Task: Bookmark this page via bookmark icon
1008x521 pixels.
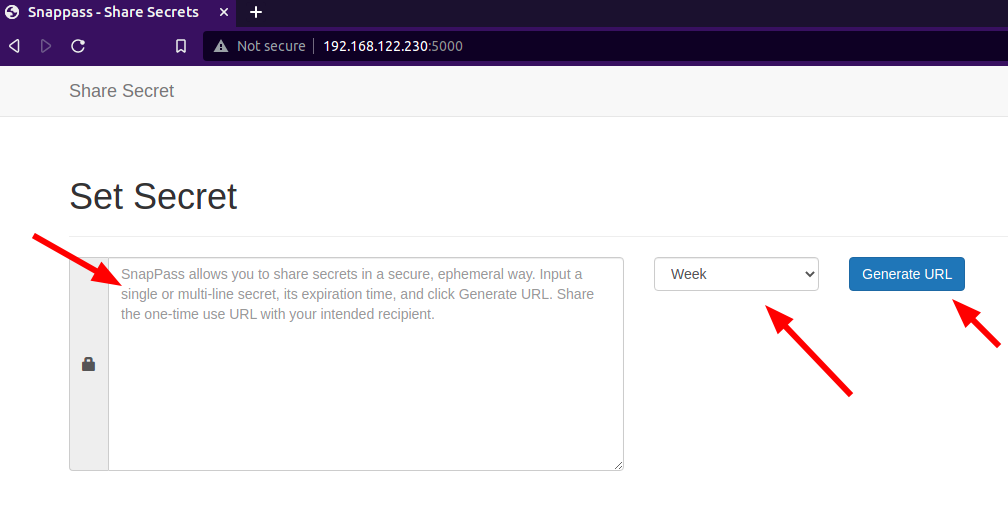Action: 181,46
